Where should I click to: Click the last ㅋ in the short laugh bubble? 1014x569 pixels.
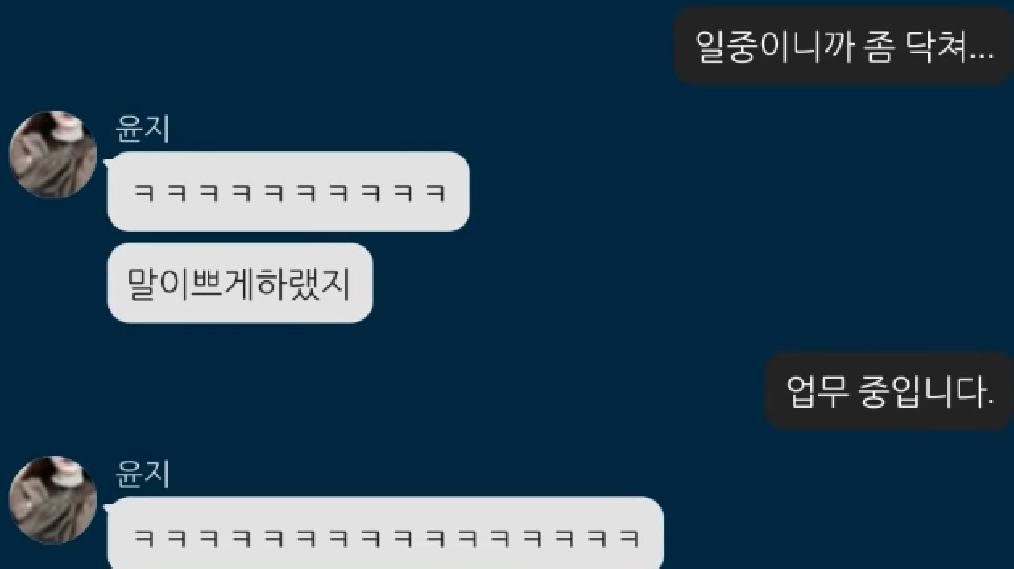pyautogui.click(x=436, y=192)
